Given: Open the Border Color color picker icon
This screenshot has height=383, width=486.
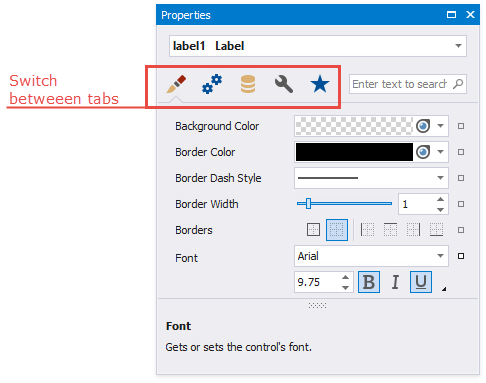Looking at the screenshot, I should click(x=423, y=152).
